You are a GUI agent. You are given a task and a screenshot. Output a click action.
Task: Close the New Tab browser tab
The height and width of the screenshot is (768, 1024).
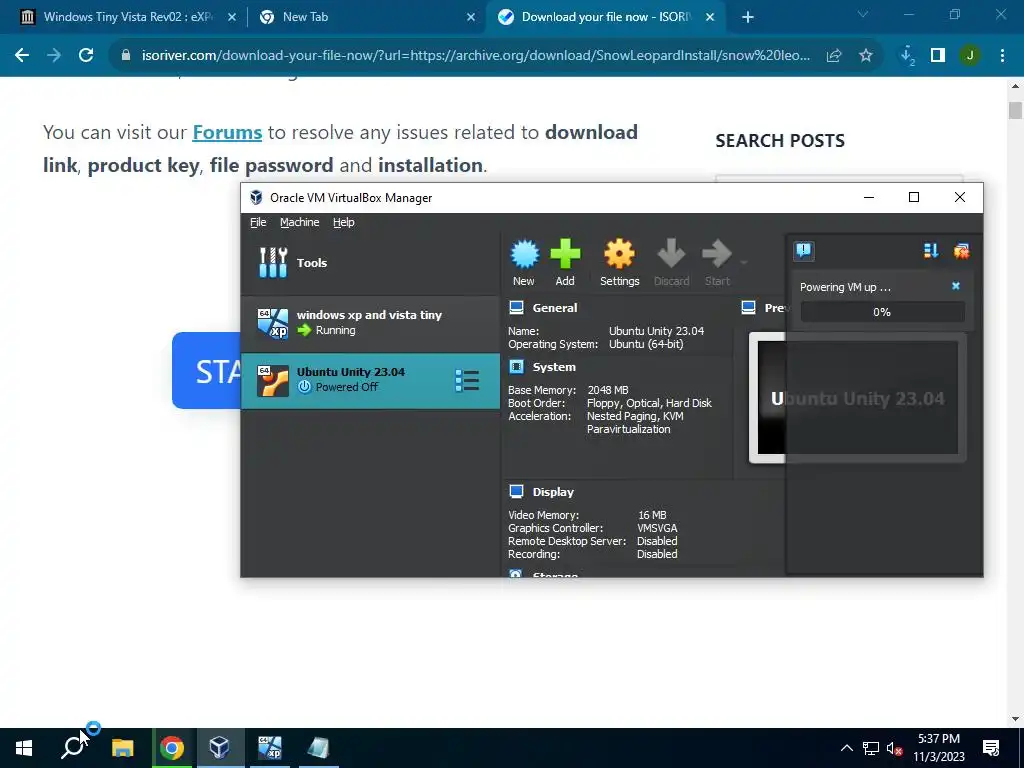(471, 18)
